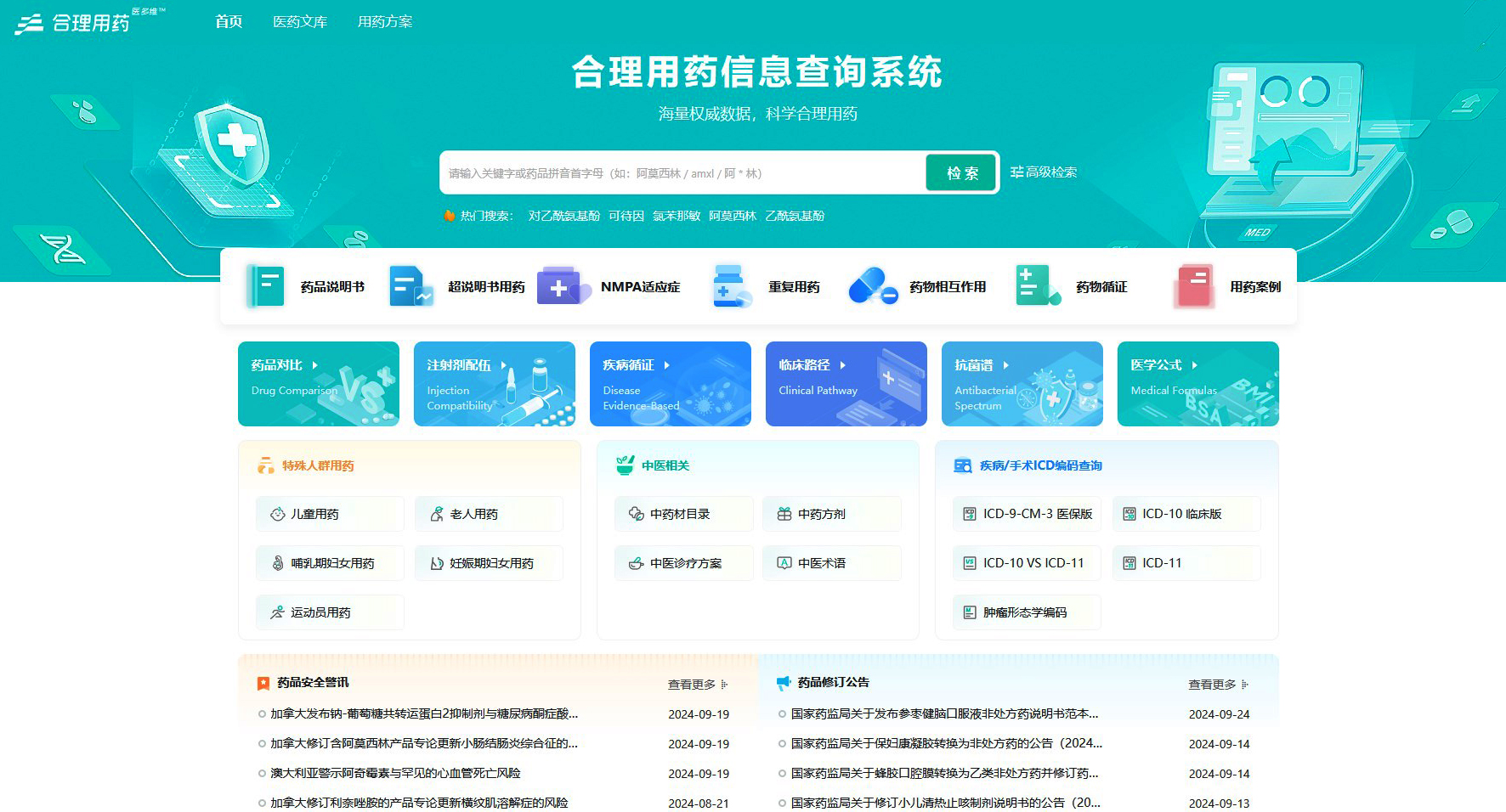This screenshot has height=812, width=1506.
Task: Open the ICD-11 lookup button
Action: 1186,563
